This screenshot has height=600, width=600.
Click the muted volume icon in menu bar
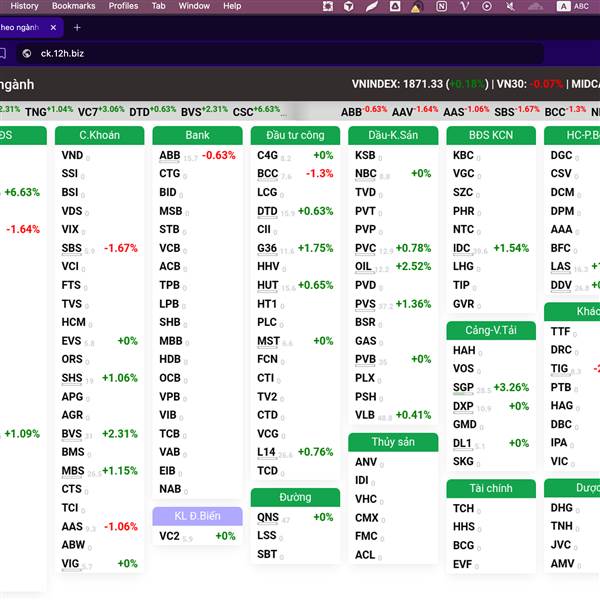(x=510, y=6)
